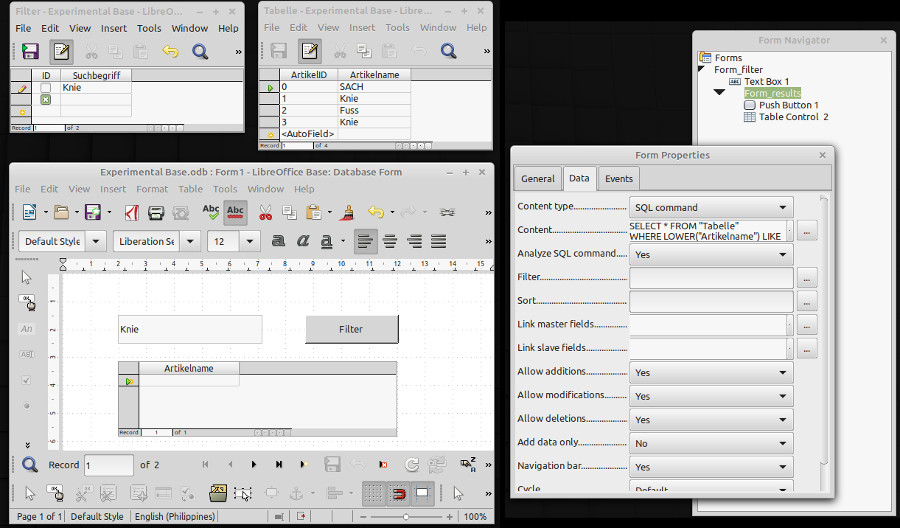900x528 pixels.
Task: Click the Copy icon in Form1 toolbar
Action: pyautogui.click(x=289, y=212)
